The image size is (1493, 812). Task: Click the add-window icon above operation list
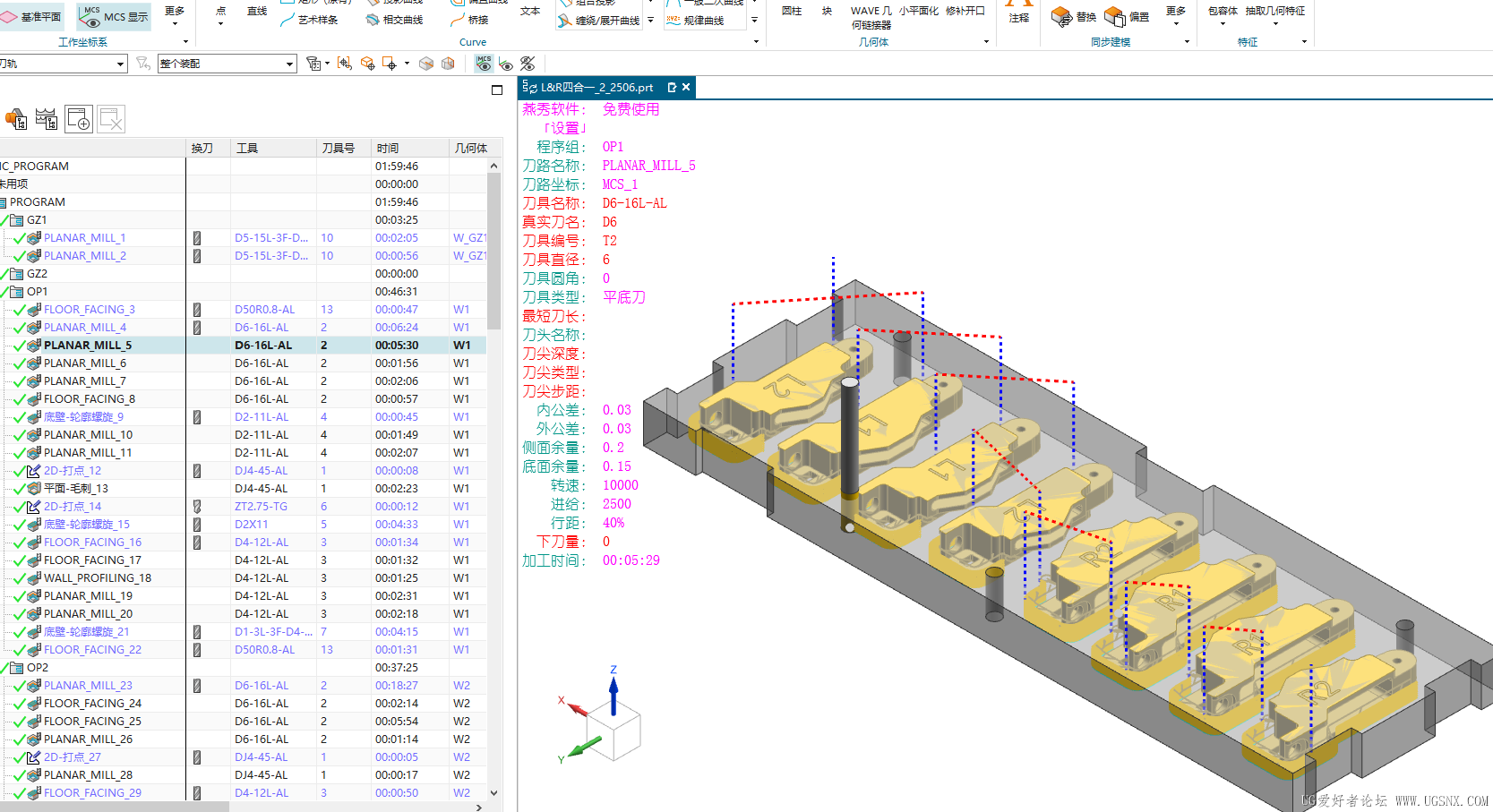(x=79, y=119)
